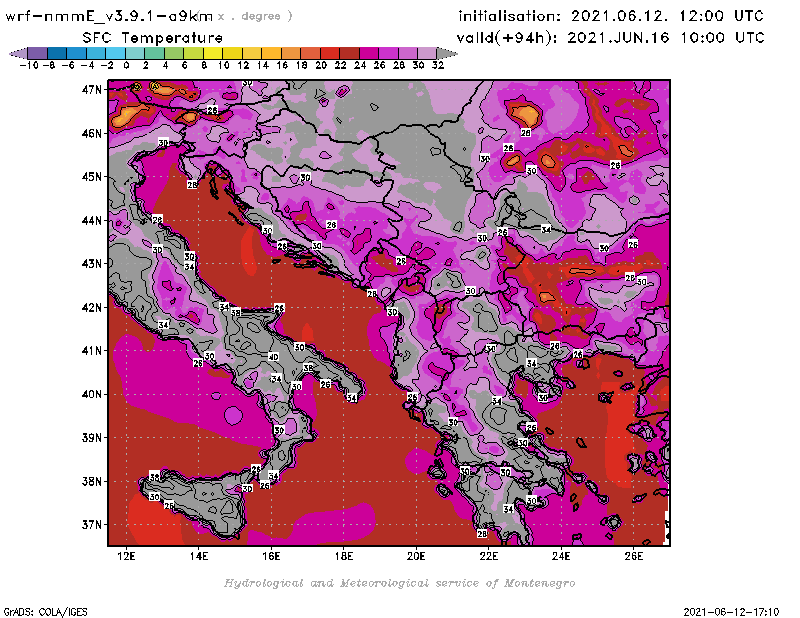Viewport: 800px width, 618px height.
Task: Click Hydrological and Meteorological service of Montenegro caption
Action: pyautogui.click(x=399, y=583)
